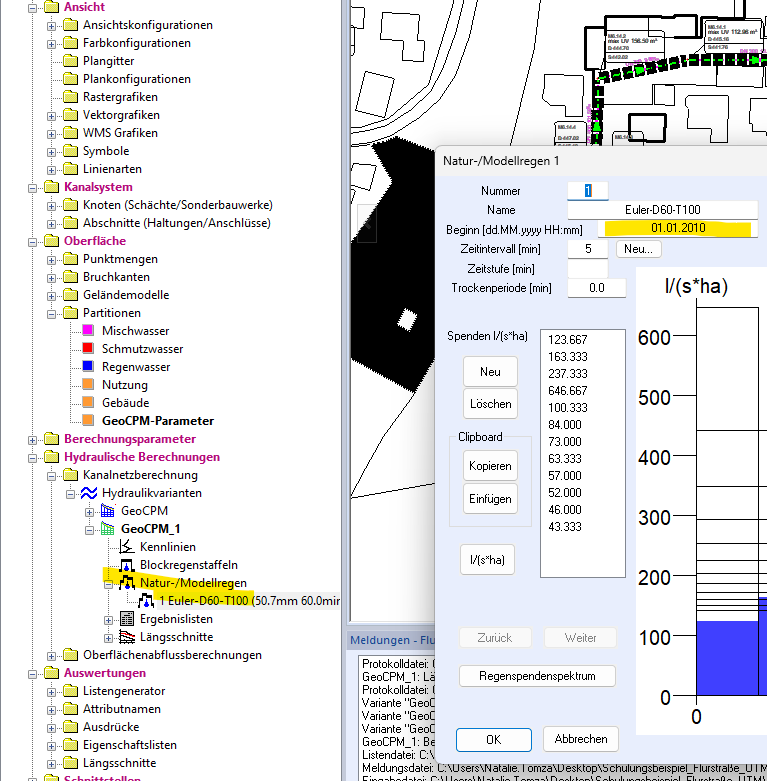Select the red Schmutzwasser partition swatch
Image resolution: width=767 pixels, height=781 pixels.
(x=88, y=349)
